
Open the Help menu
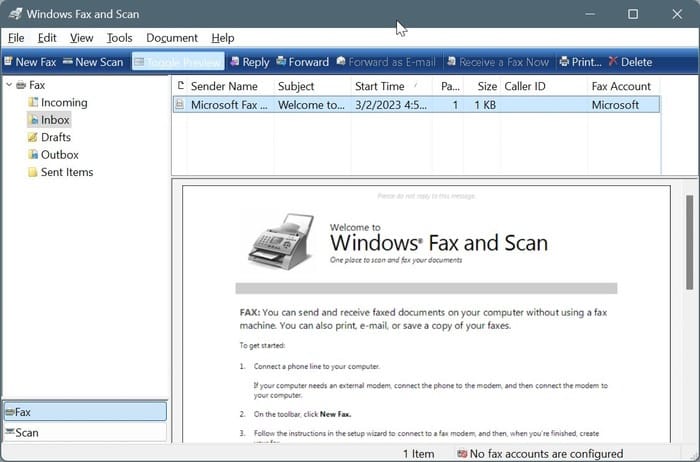tap(222, 38)
